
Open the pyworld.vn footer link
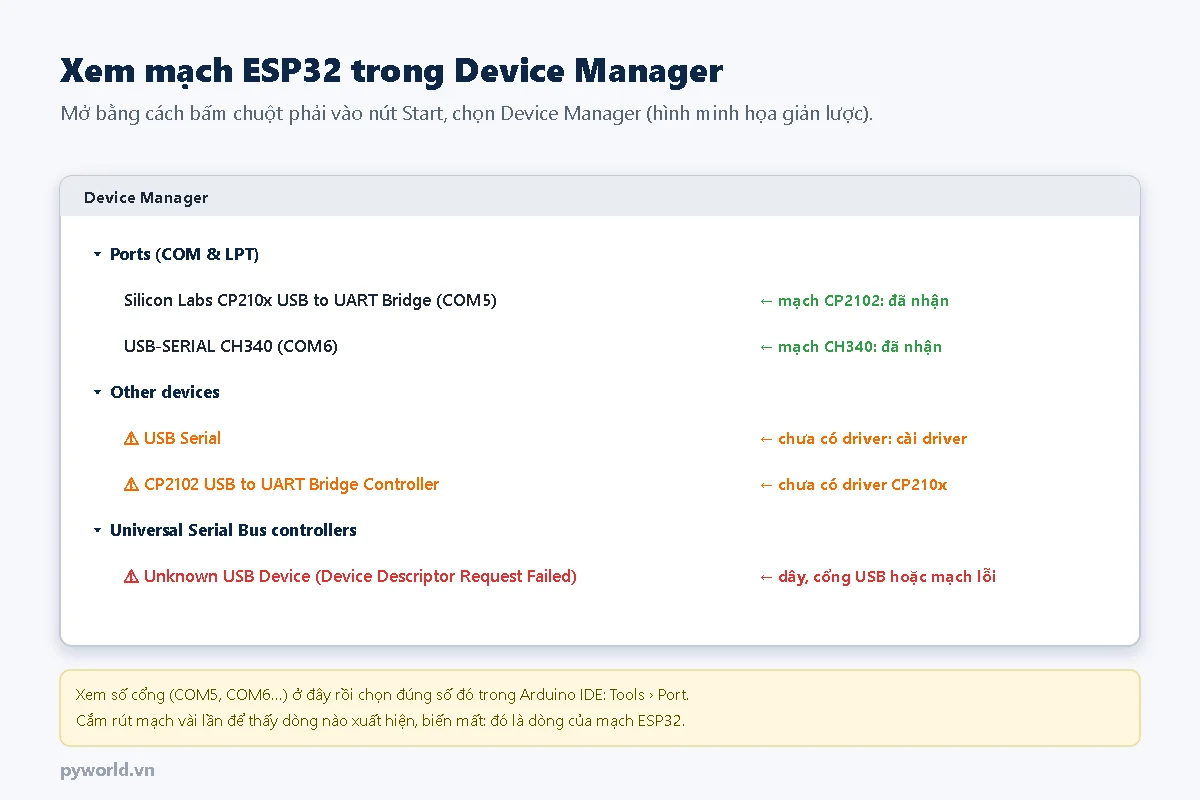107,770
